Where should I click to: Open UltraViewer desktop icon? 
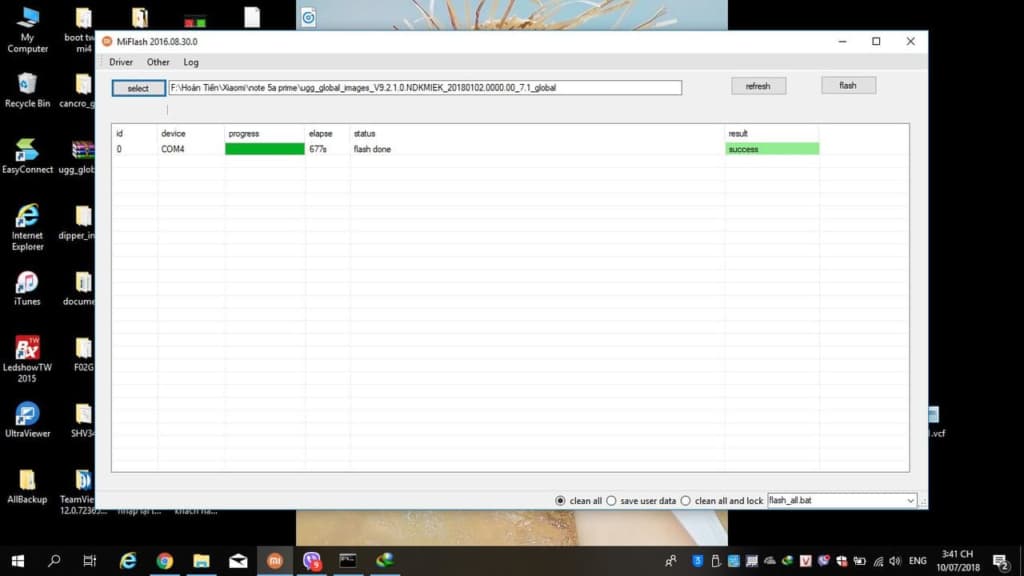tap(27, 420)
